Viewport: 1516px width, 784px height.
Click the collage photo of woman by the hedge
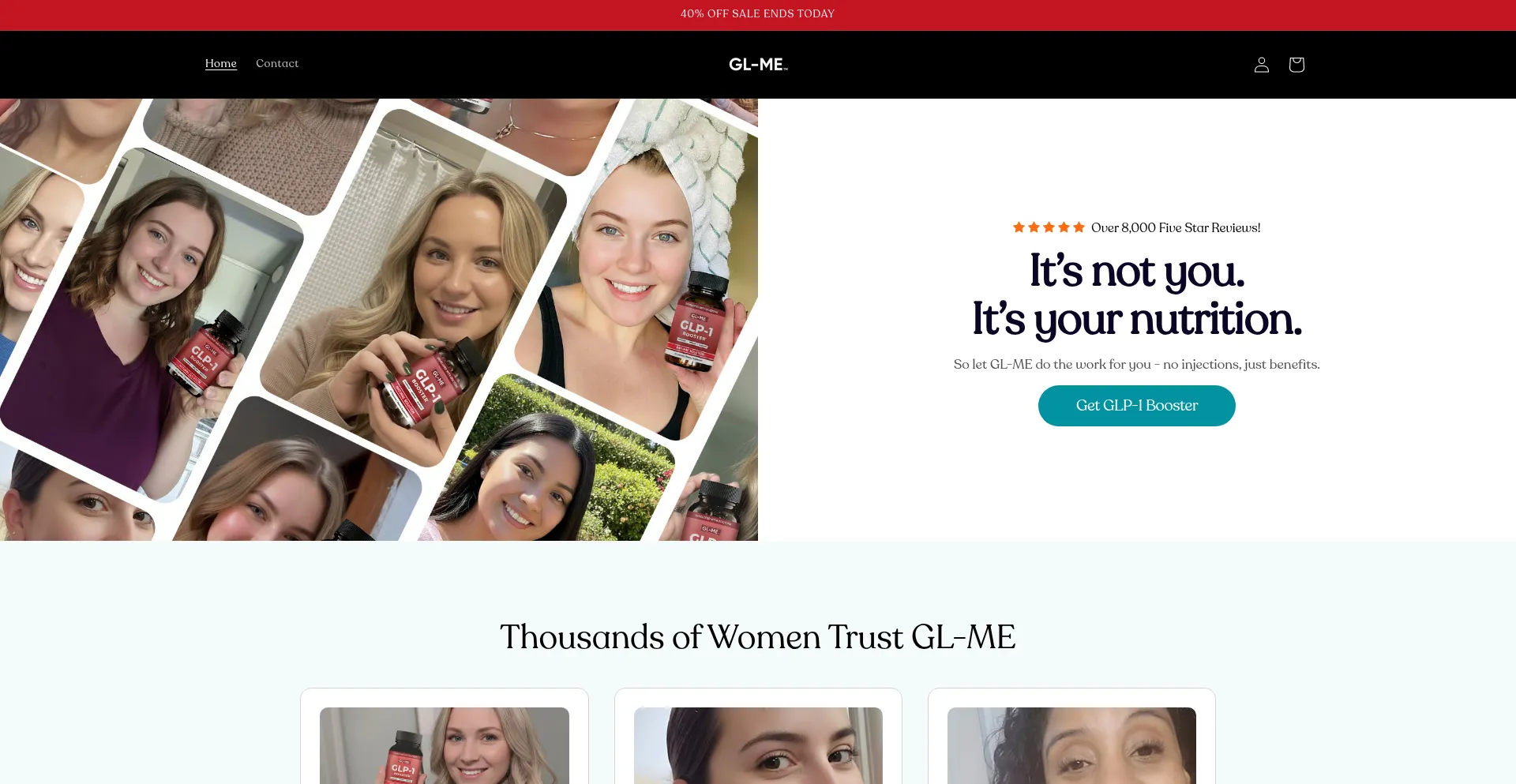point(553,466)
